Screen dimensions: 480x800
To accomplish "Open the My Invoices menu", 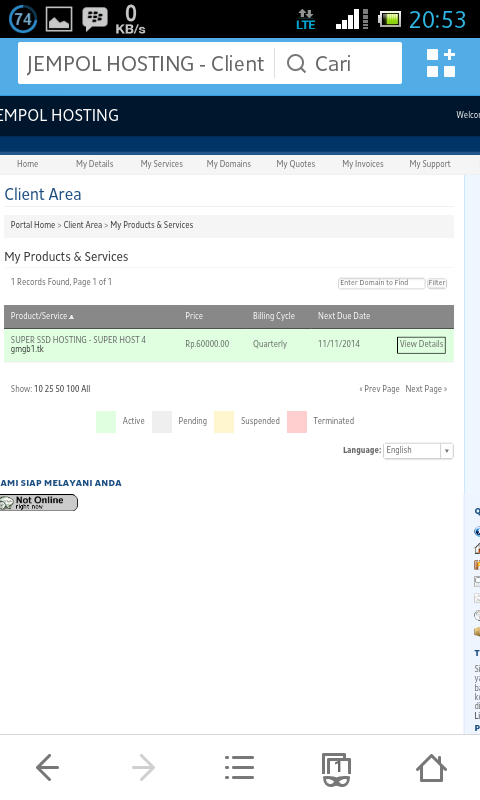I will coord(363,164).
